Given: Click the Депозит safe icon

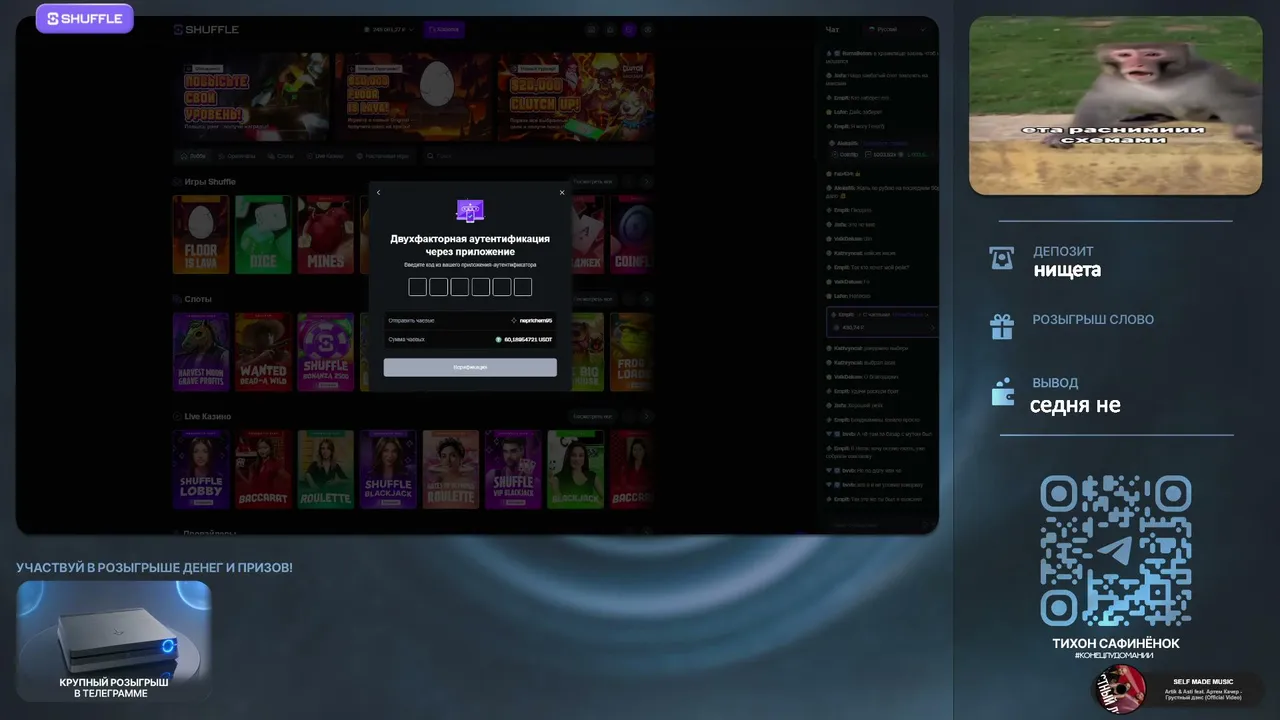Looking at the screenshot, I should point(1002,258).
